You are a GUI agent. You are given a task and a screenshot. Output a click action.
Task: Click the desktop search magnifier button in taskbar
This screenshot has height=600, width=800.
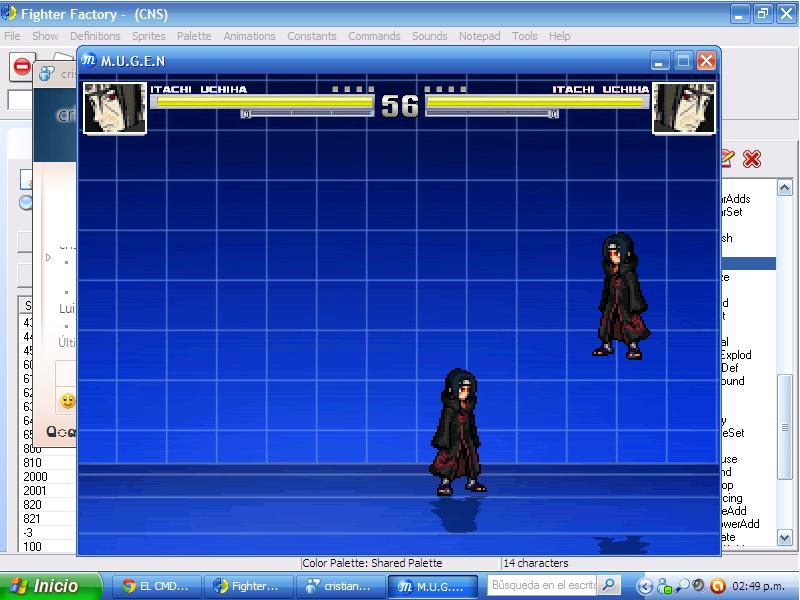609,585
